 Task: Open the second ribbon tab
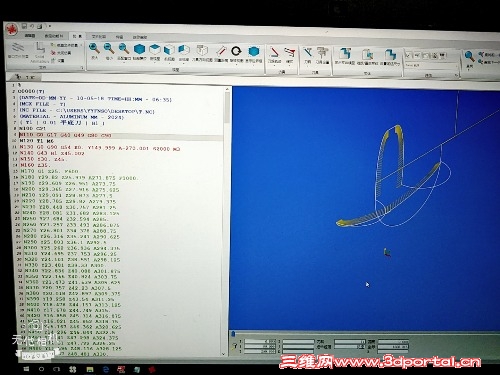(x=53, y=36)
